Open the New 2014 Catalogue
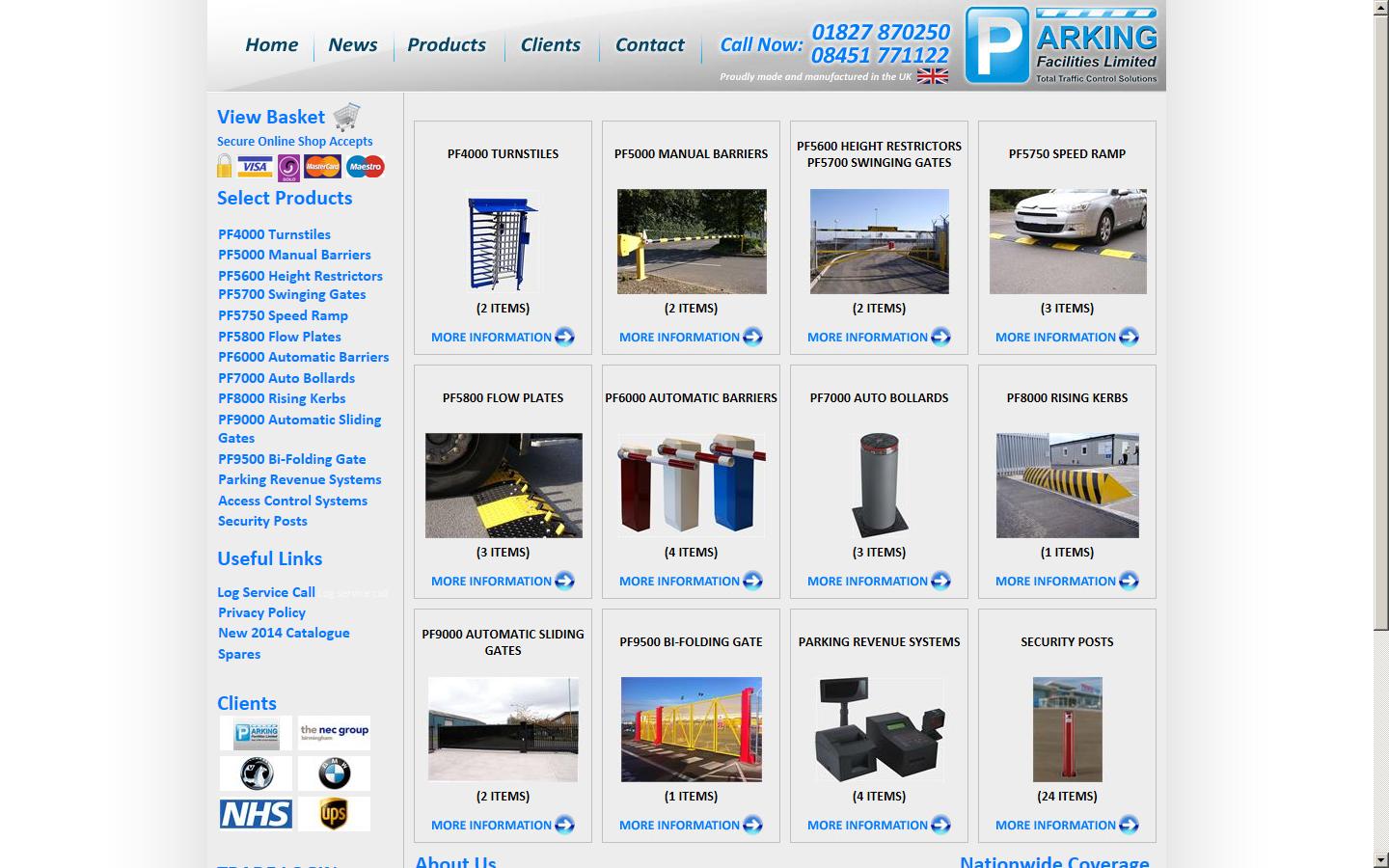Screen dimensions: 1389x868 [x=284, y=633]
